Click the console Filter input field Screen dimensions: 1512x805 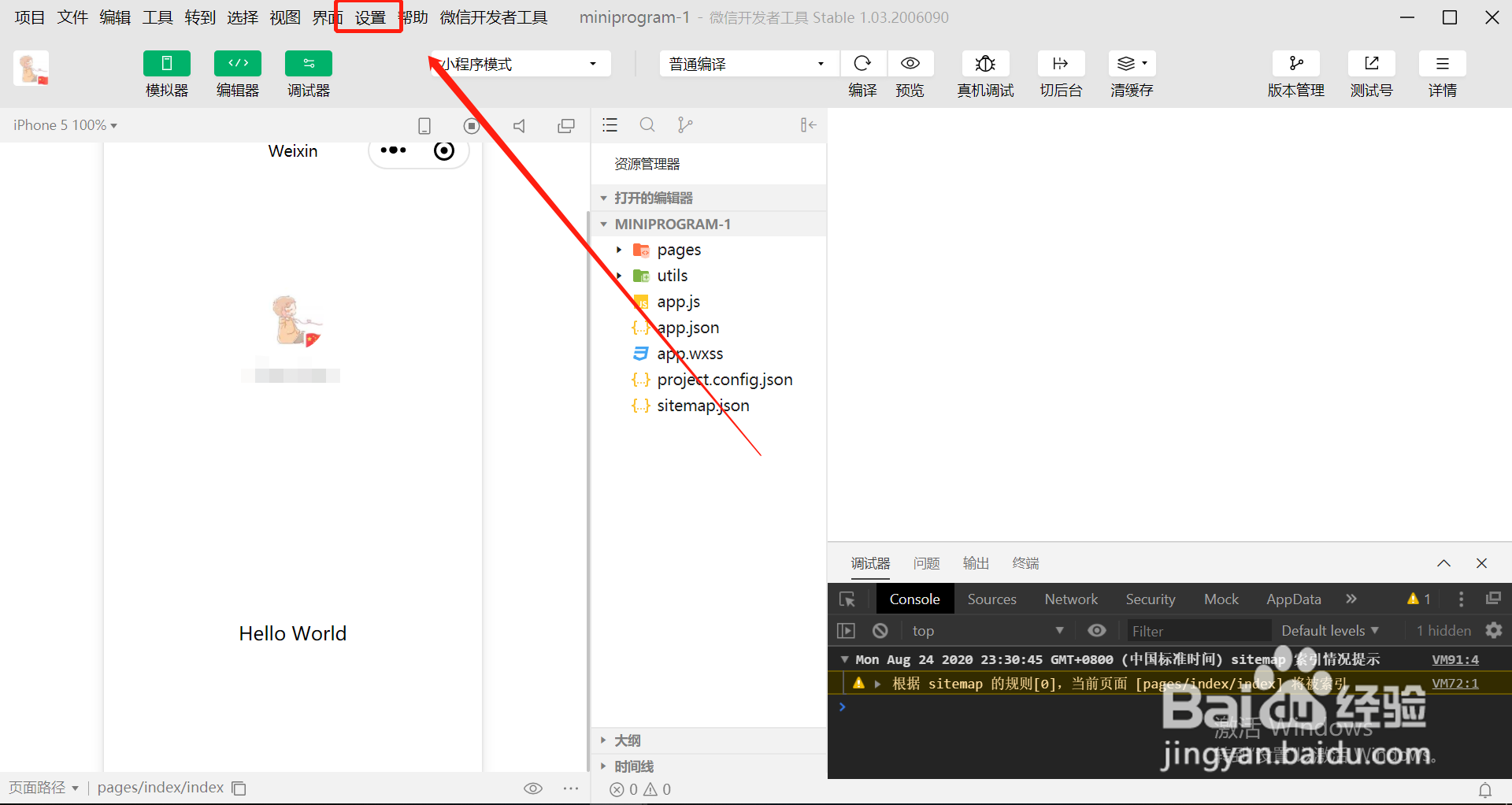[1198, 631]
